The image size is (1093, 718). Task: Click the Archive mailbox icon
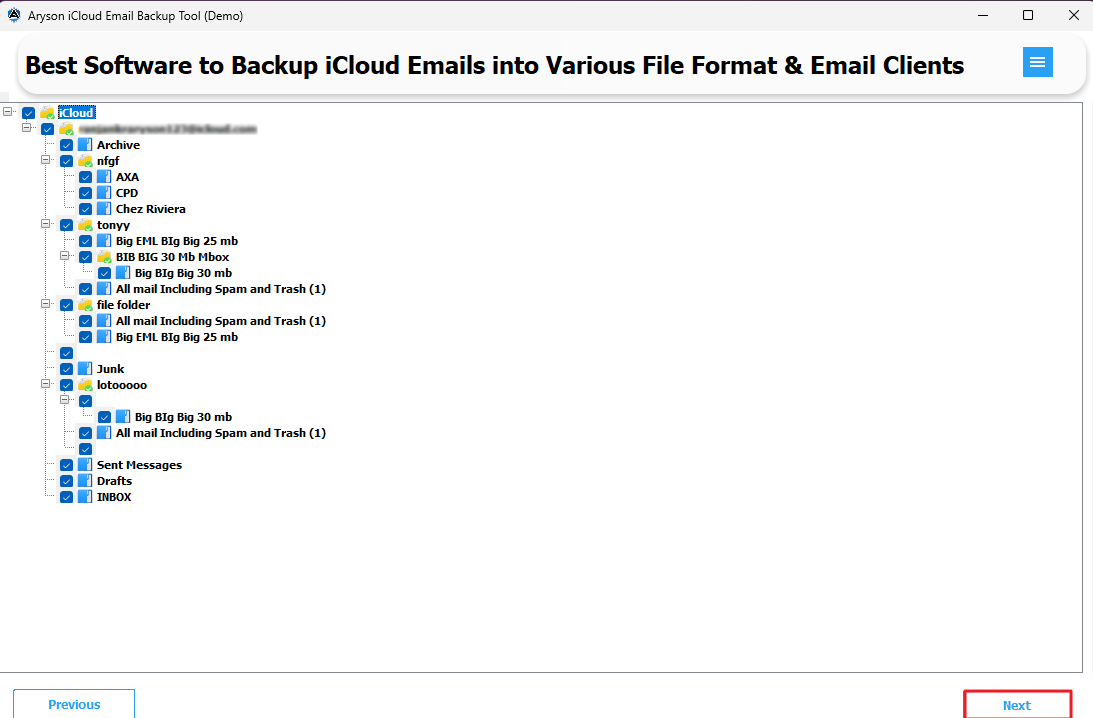[x=85, y=145]
